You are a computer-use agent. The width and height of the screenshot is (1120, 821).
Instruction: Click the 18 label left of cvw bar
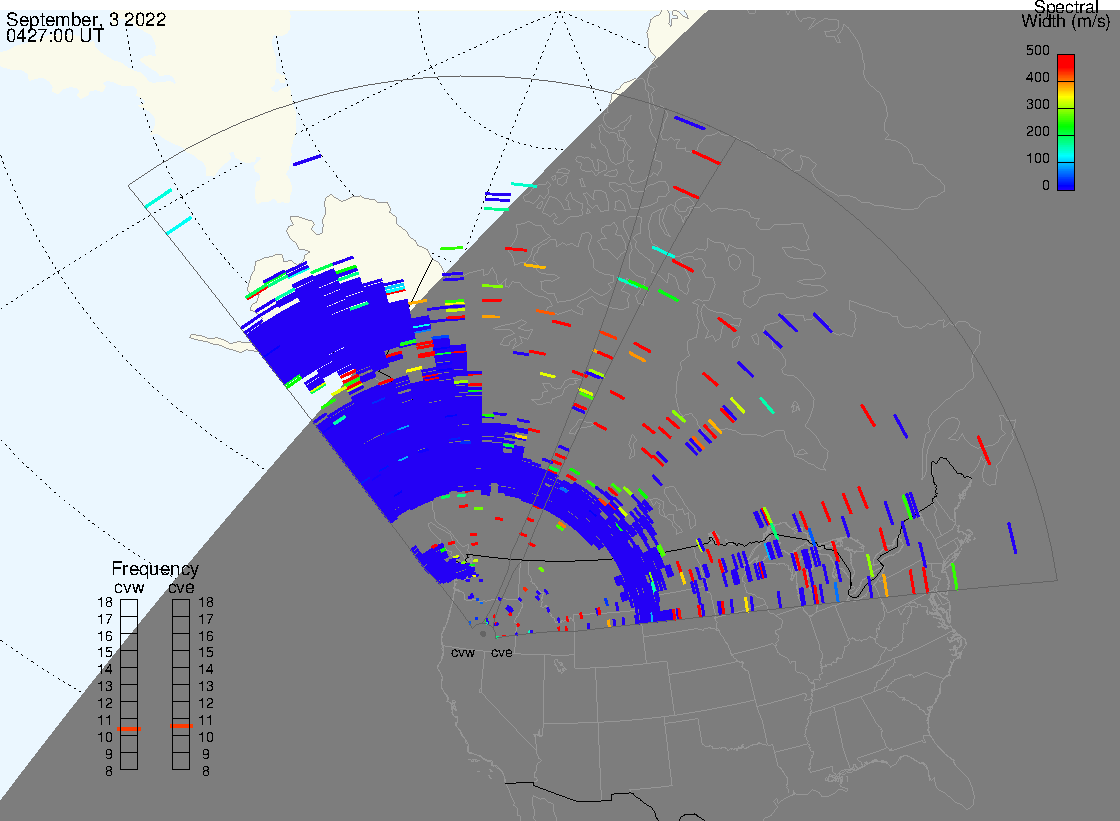(x=105, y=602)
